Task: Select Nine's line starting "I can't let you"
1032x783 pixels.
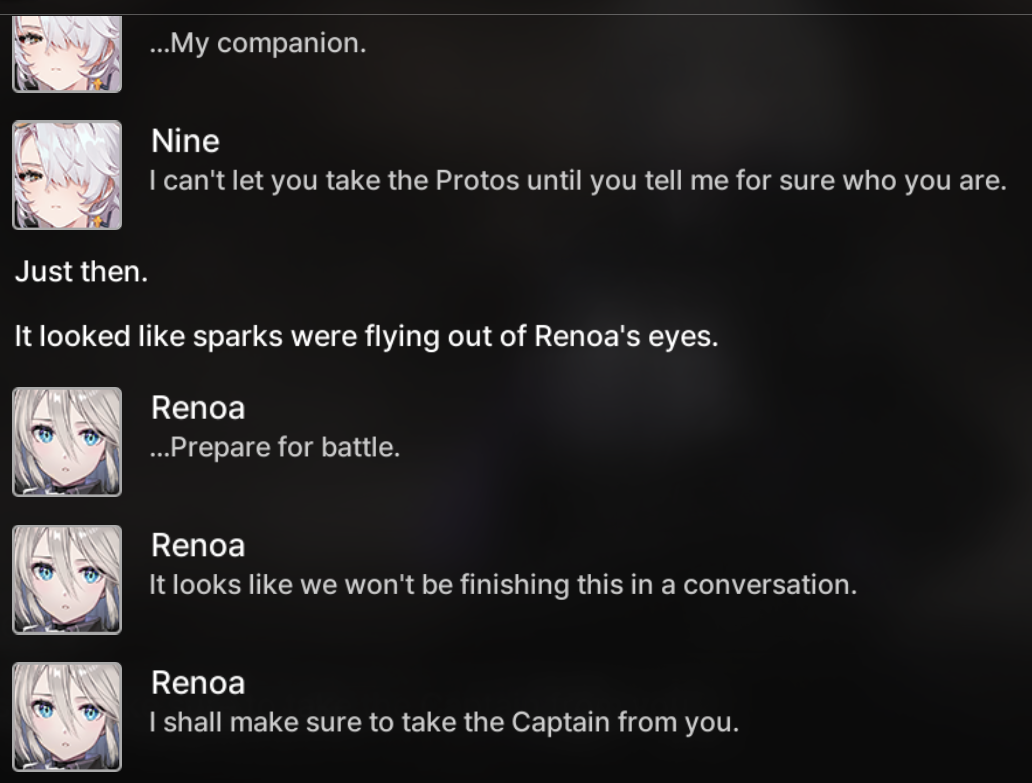Action: pos(577,182)
